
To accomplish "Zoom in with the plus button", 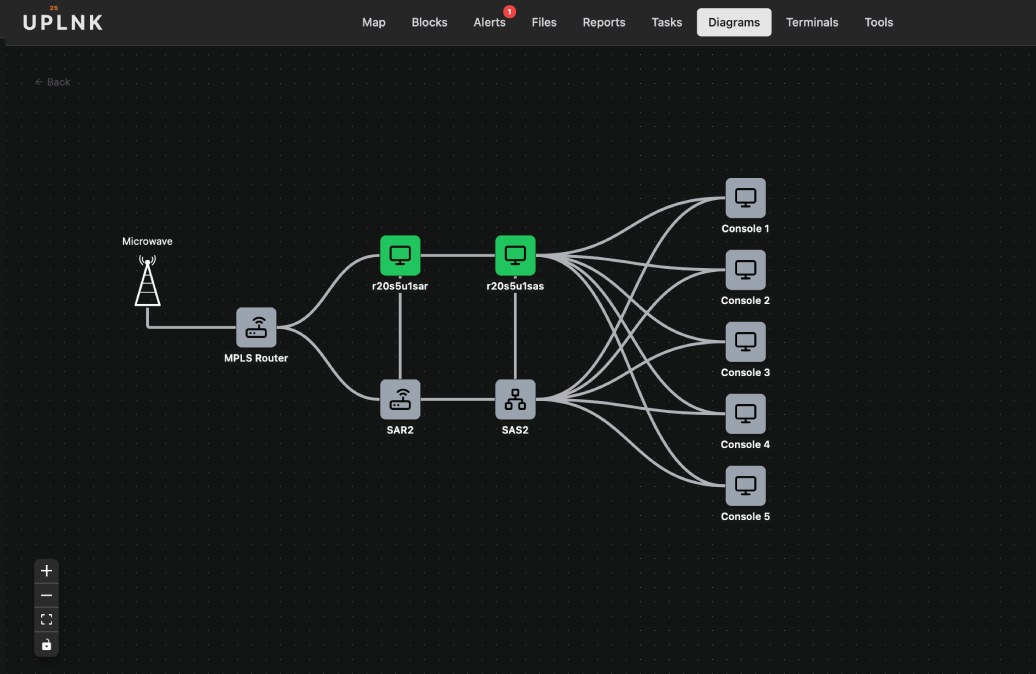I will (x=46, y=571).
